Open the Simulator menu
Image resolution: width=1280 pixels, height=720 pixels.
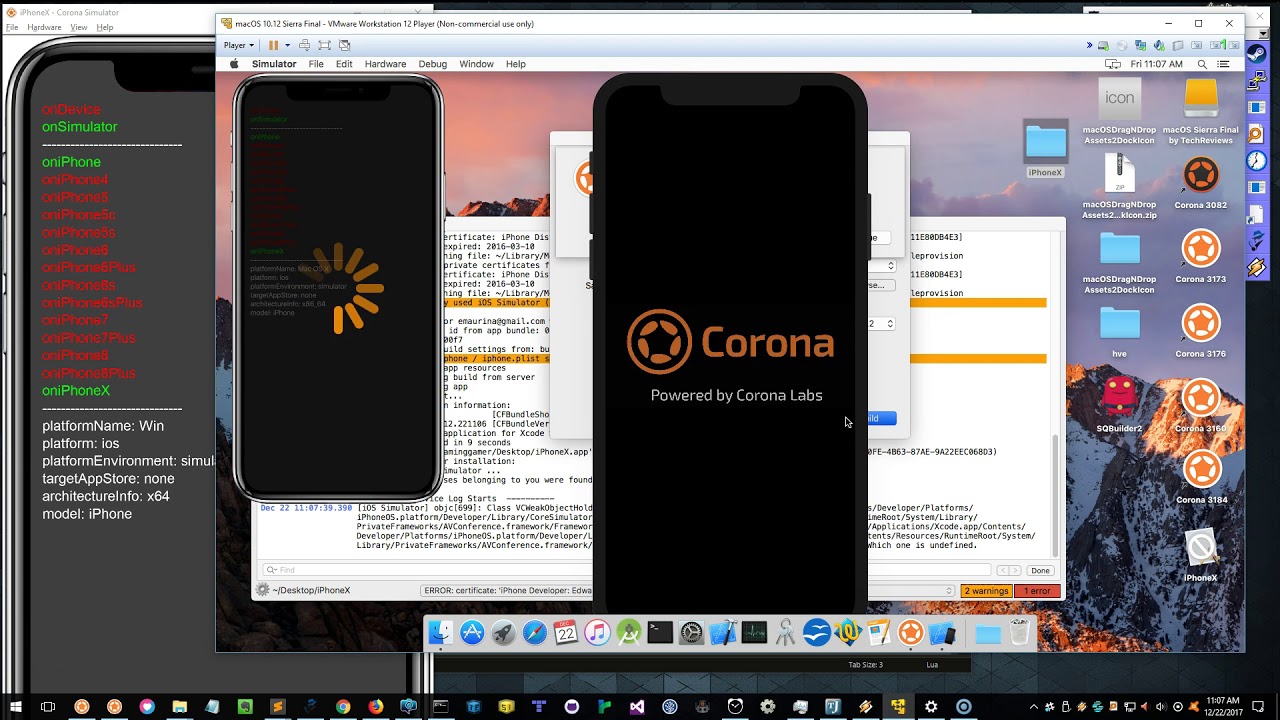tap(274, 64)
